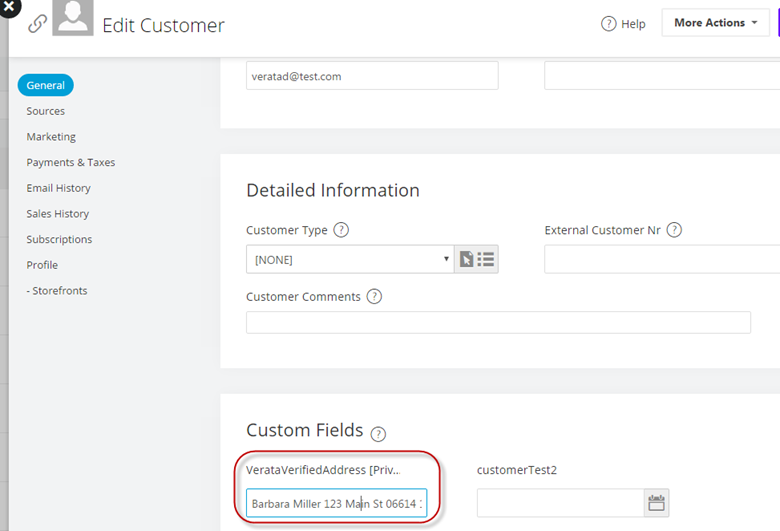Click the VerataVerifiedAddress input field

pos(337,503)
